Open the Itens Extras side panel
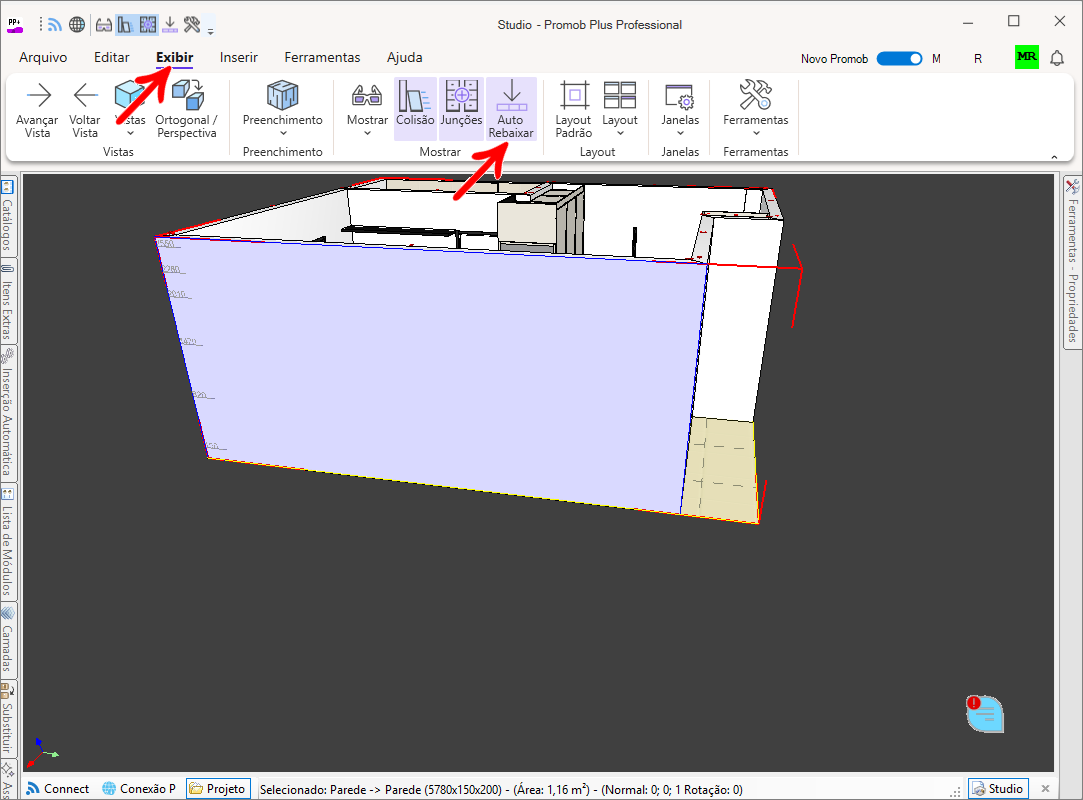 [8, 301]
